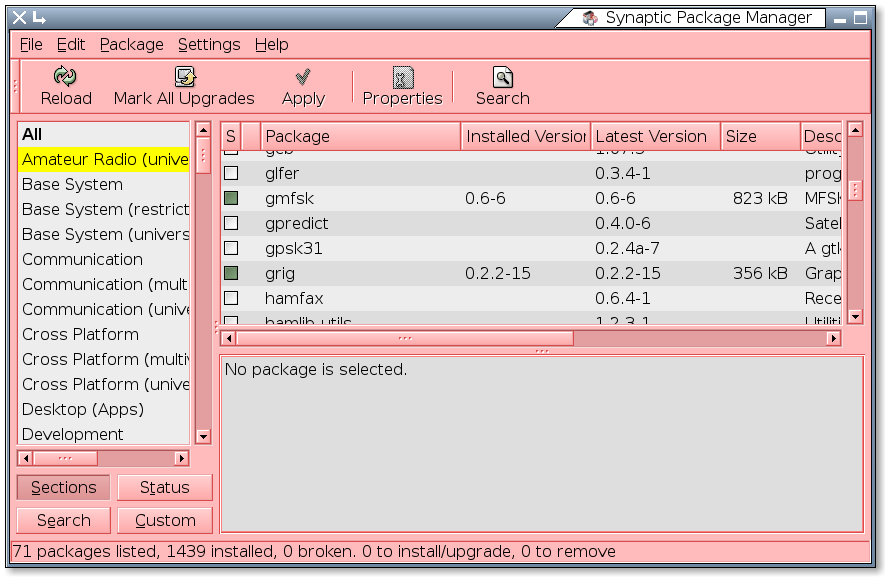Select Desktop (Apps) section
This screenshot has width=885, height=577.
pos(104,409)
